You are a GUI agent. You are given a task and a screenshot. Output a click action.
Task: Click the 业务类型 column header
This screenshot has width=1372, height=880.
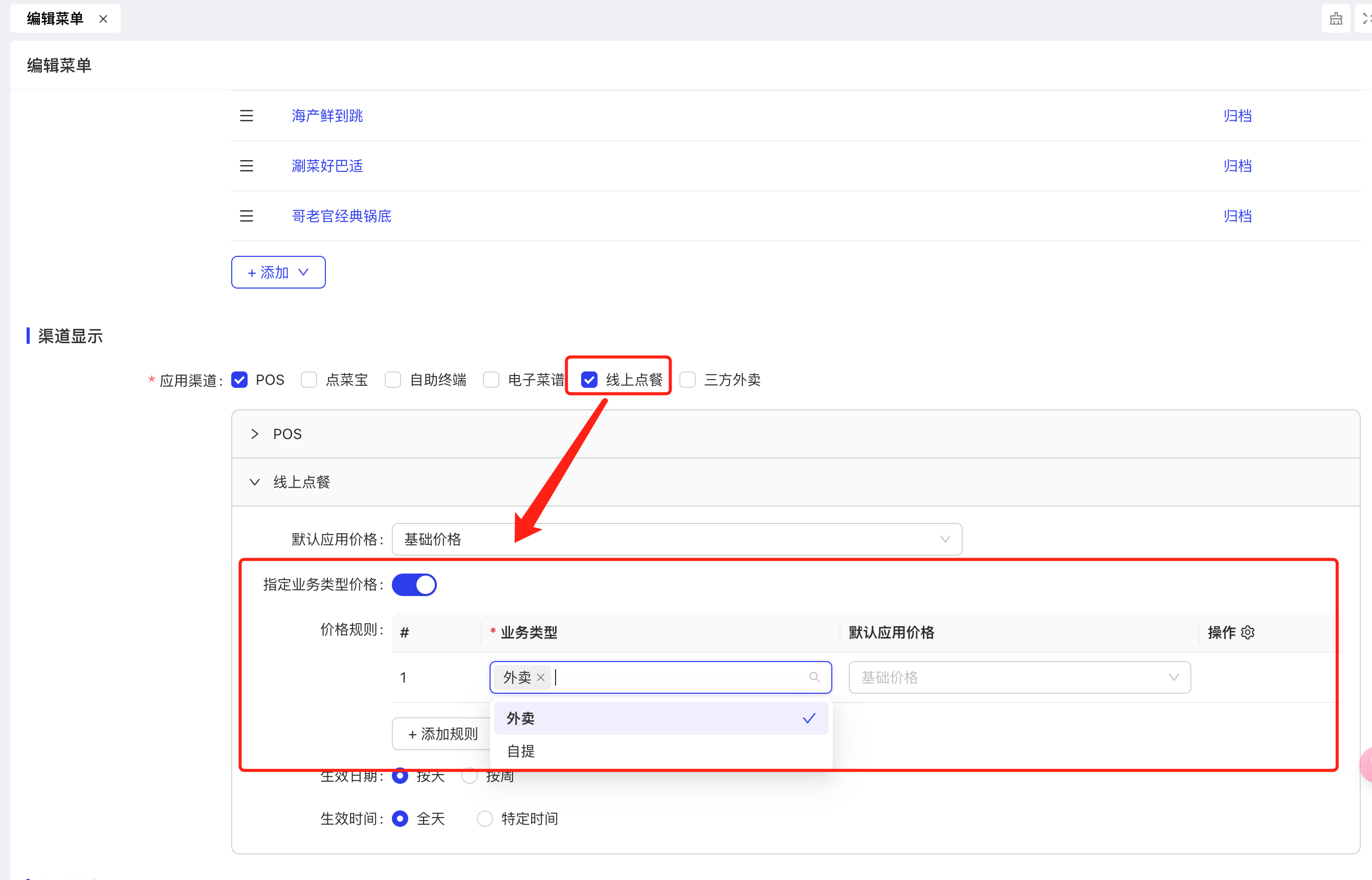pos(529,632)
